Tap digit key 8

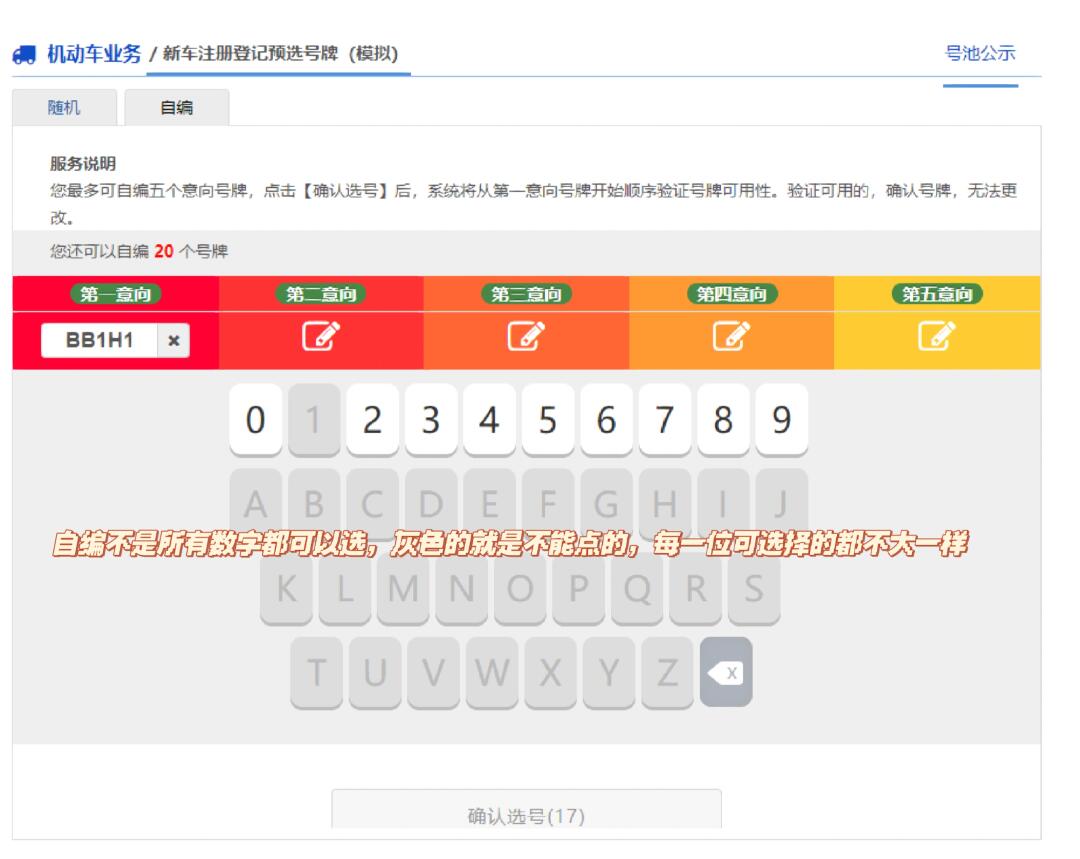point(723,420)
